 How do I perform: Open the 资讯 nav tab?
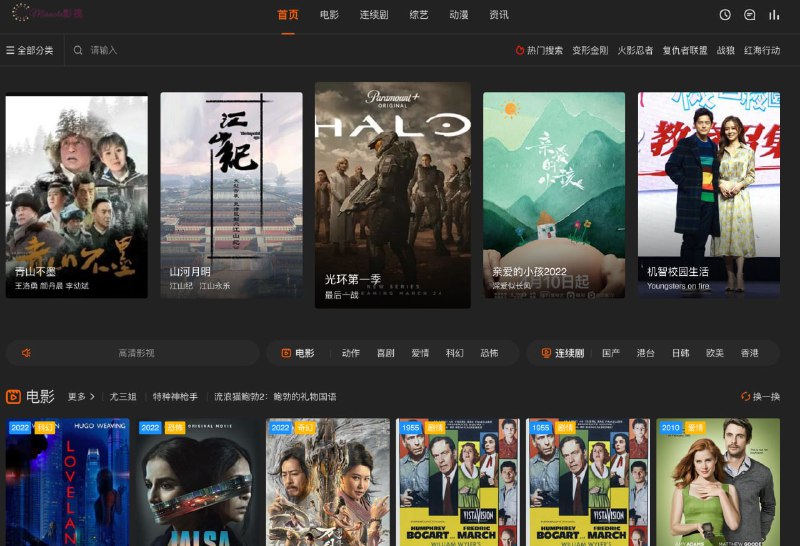[498, 15]
